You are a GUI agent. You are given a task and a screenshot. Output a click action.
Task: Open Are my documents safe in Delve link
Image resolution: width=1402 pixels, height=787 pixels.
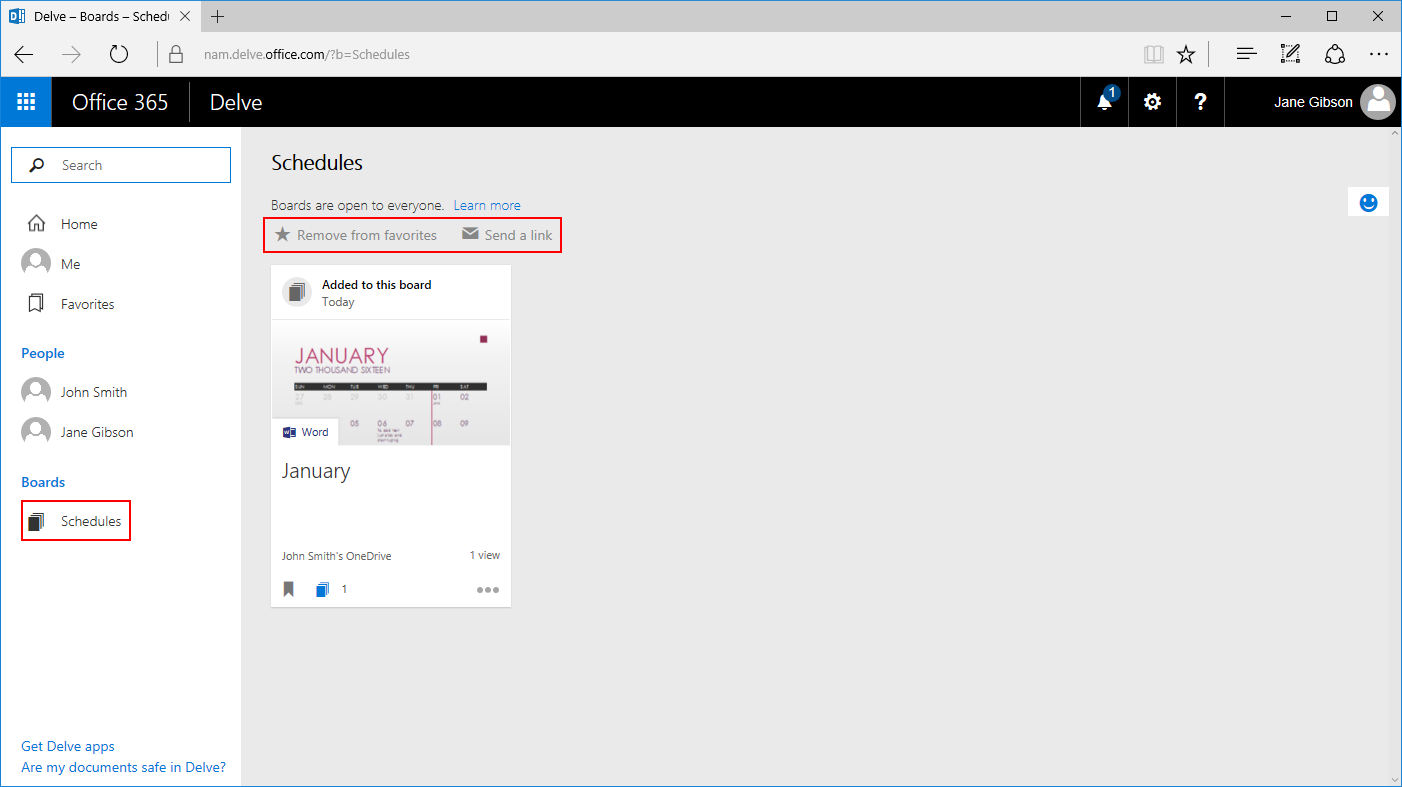(124, 767)
